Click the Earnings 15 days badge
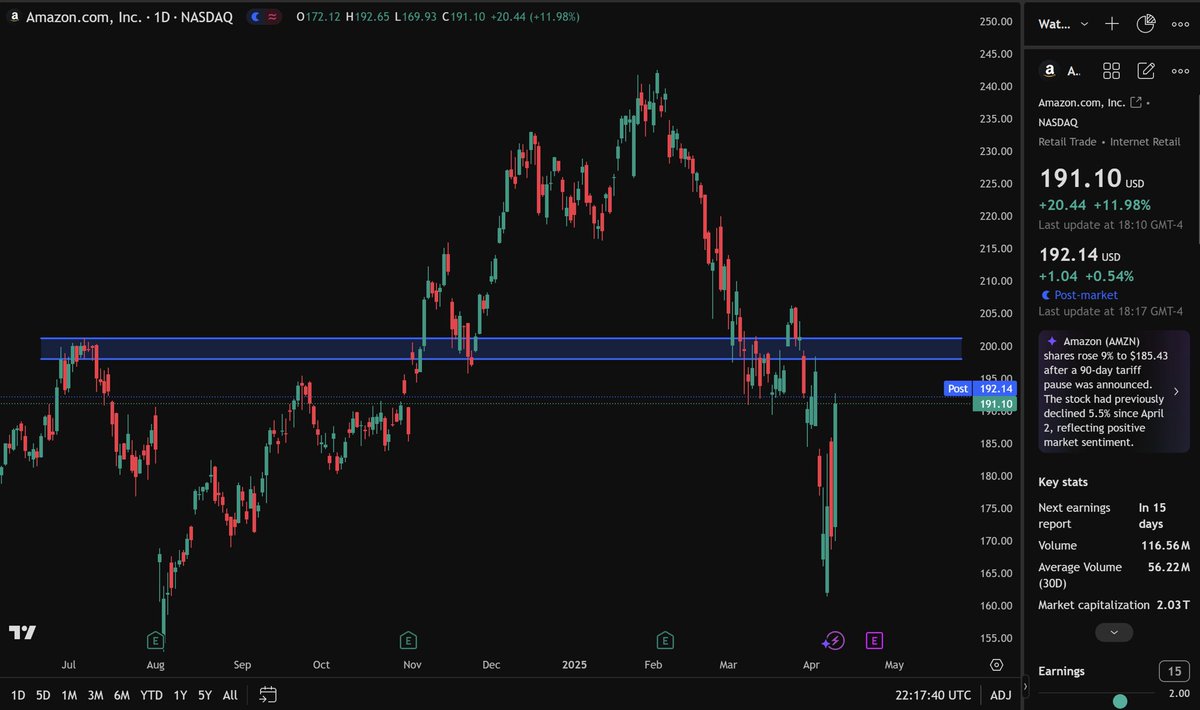1200x710 pixels. [1173, 671]
